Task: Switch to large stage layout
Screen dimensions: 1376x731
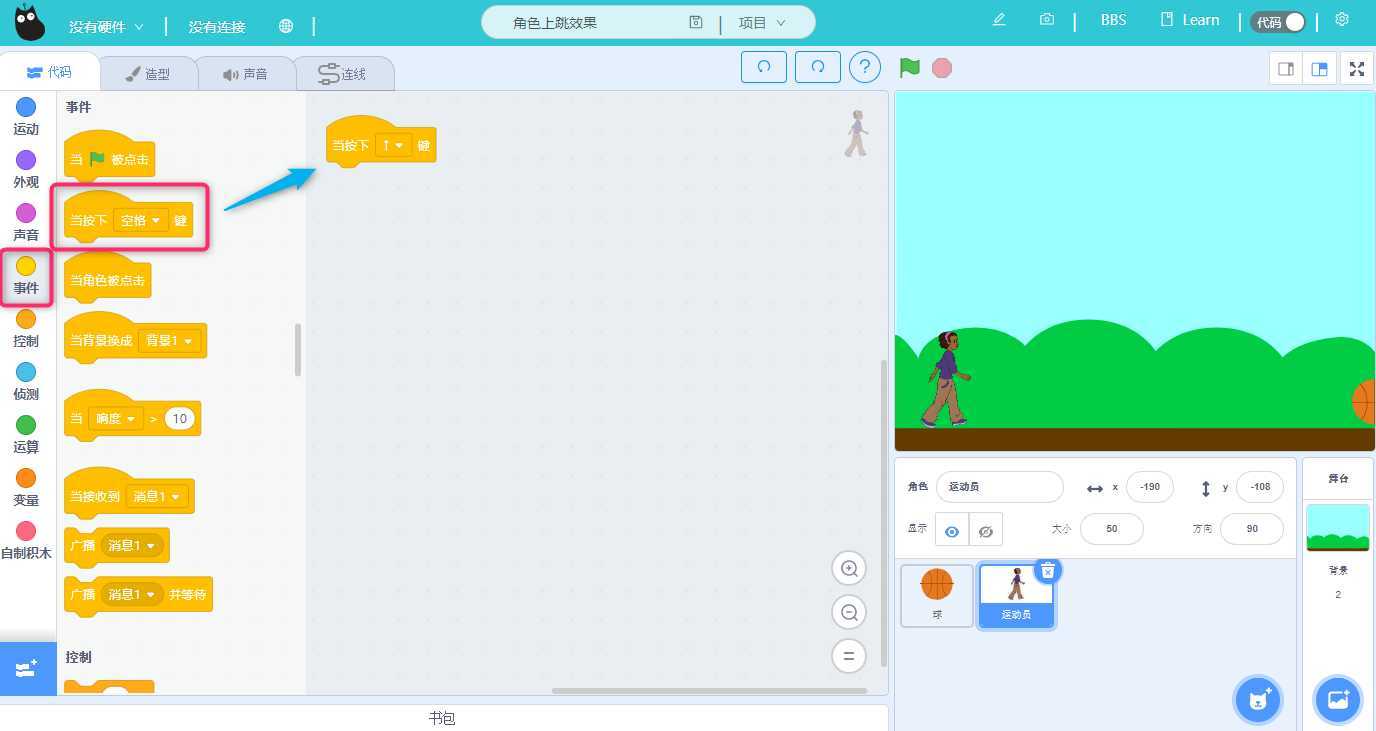Action: pos(1320,69)
